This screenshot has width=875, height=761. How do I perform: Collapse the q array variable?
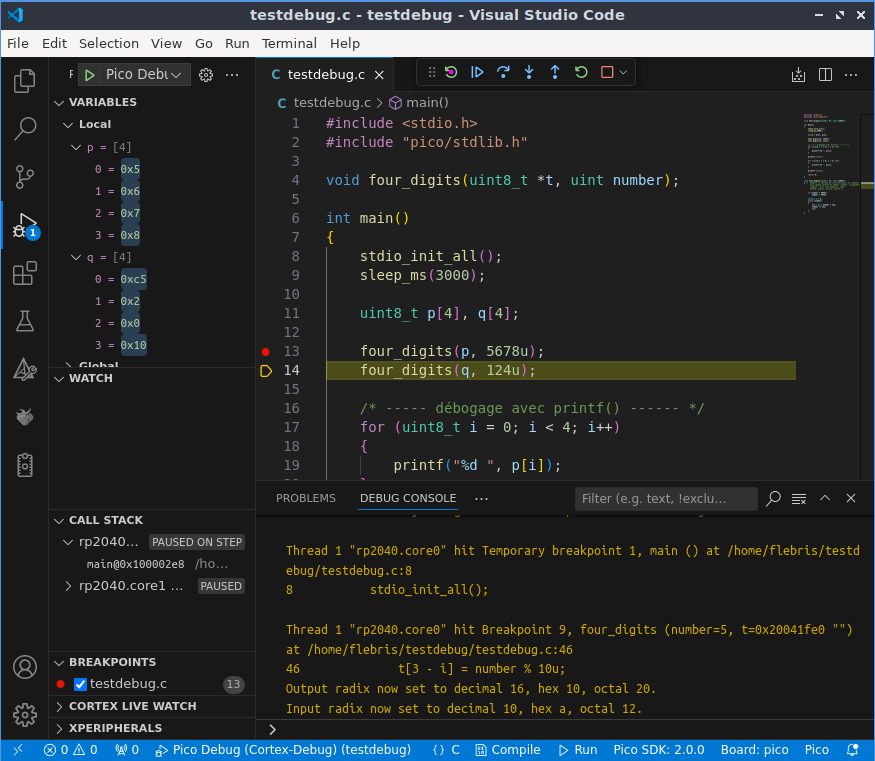76,257
